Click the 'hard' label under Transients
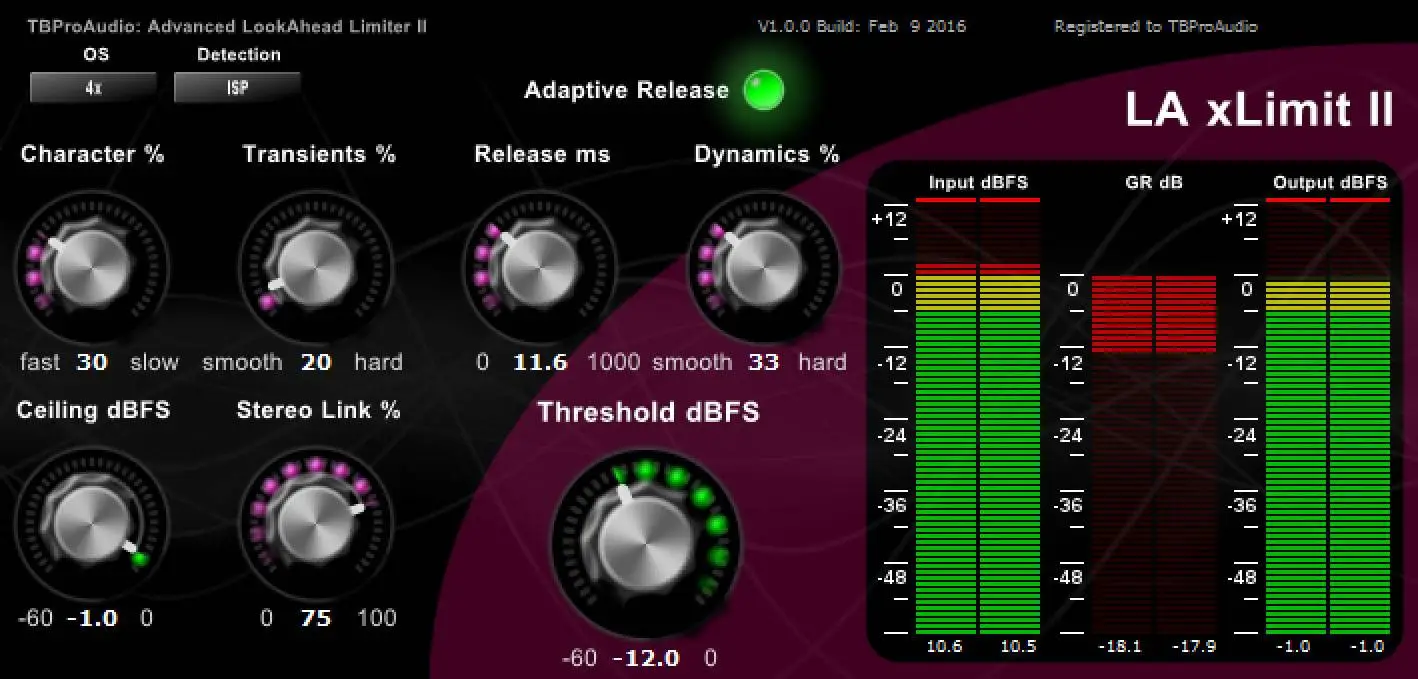Viewport: 1418px width, 679px height. [x=378, y=362]
